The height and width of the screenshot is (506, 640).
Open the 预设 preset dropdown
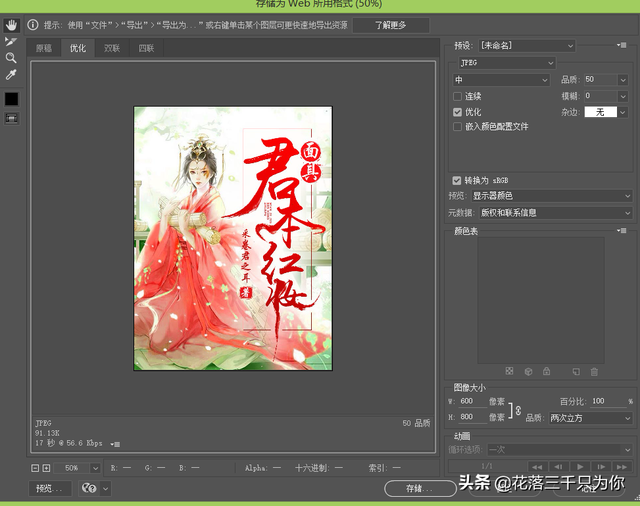527,46
